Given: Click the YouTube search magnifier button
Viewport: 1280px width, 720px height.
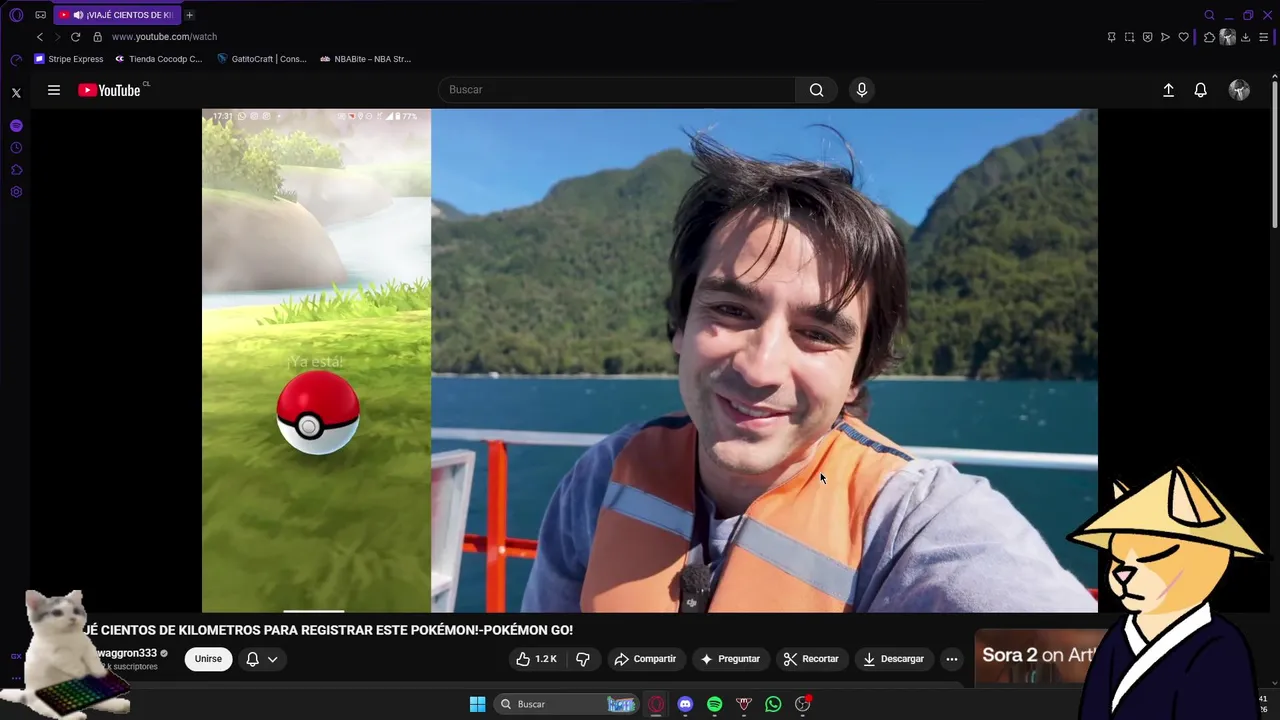Looking at the screenshot, I should point(817,90).
